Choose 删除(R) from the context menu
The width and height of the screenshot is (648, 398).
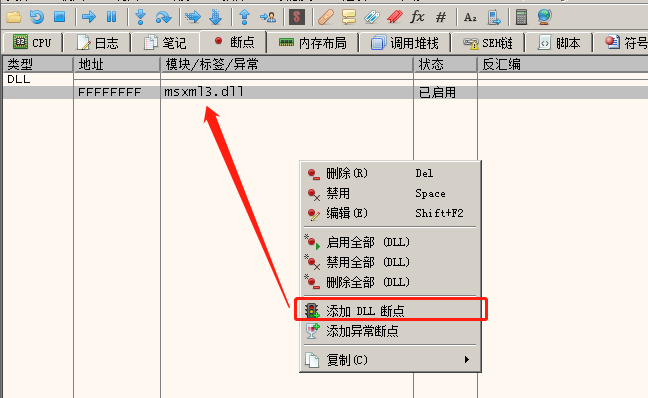pyautogui.click(x=390, y=173)
